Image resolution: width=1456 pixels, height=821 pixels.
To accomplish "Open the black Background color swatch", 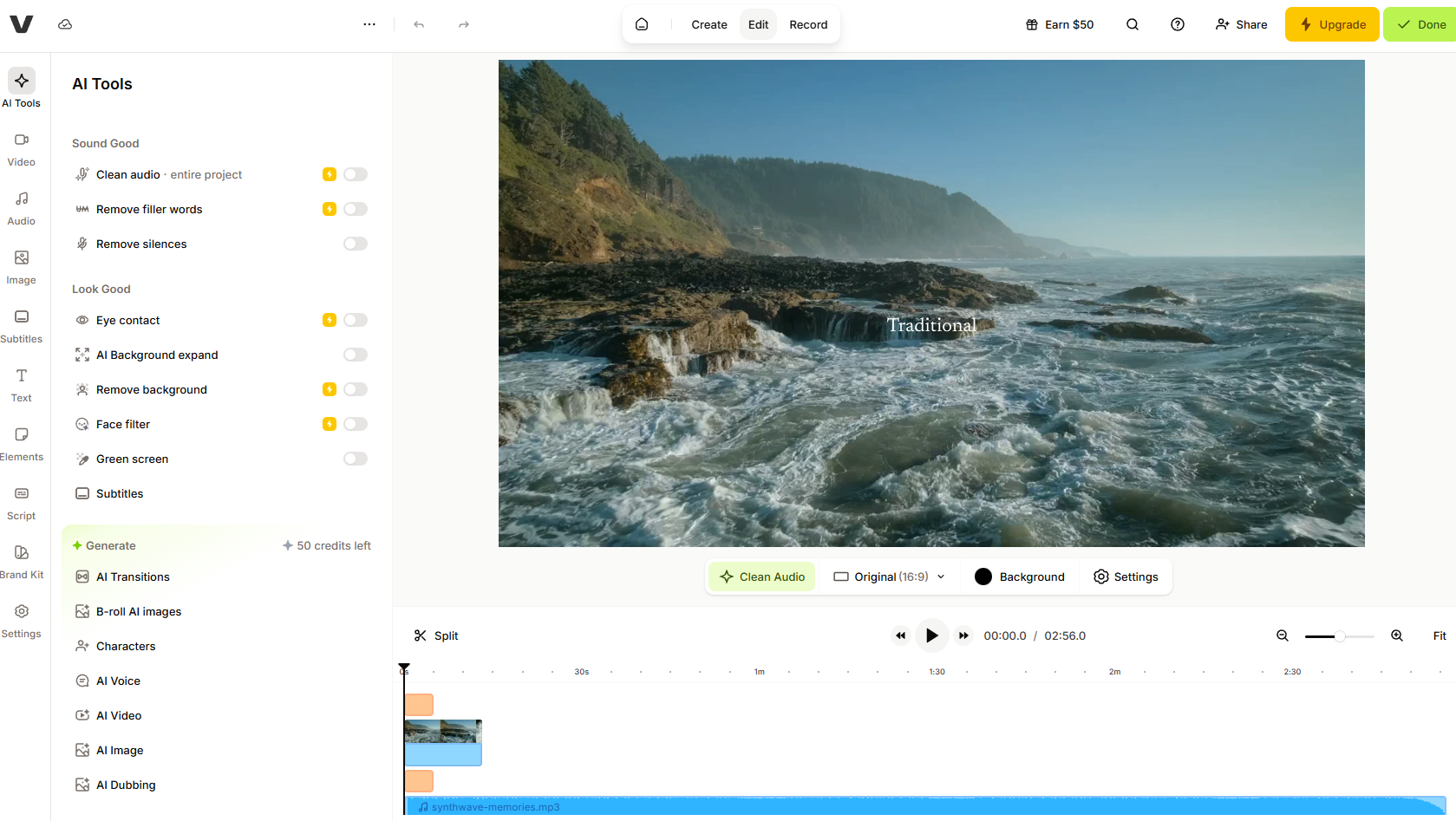I will [983, 577].
